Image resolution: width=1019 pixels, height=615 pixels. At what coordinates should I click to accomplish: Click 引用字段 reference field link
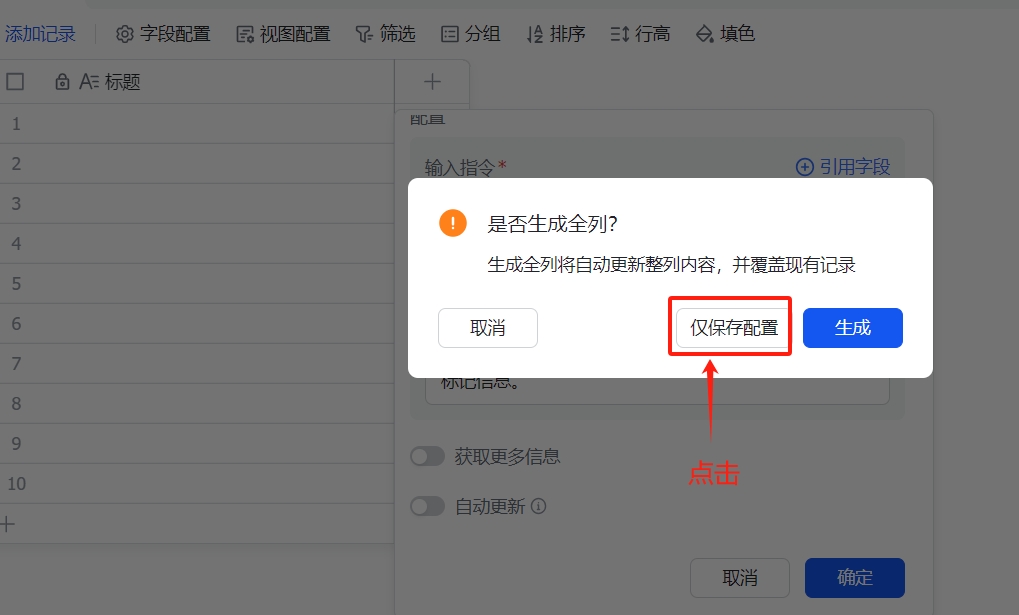tap(843, 167)
